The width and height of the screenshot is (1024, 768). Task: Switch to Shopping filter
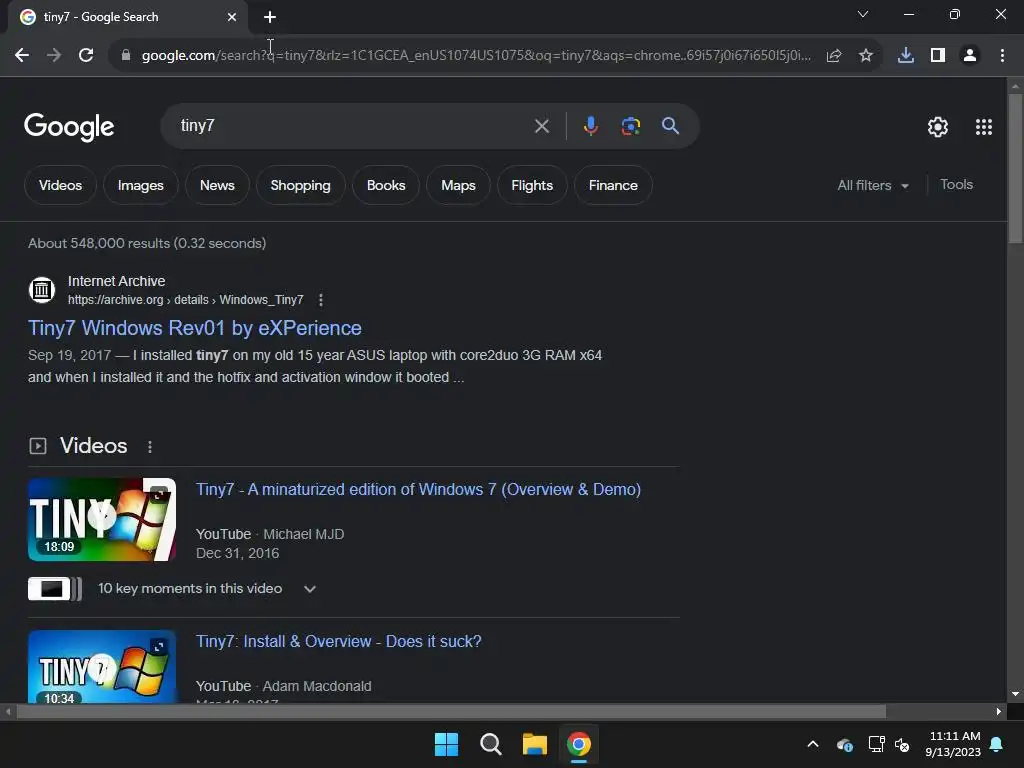(x=300, y=185)
